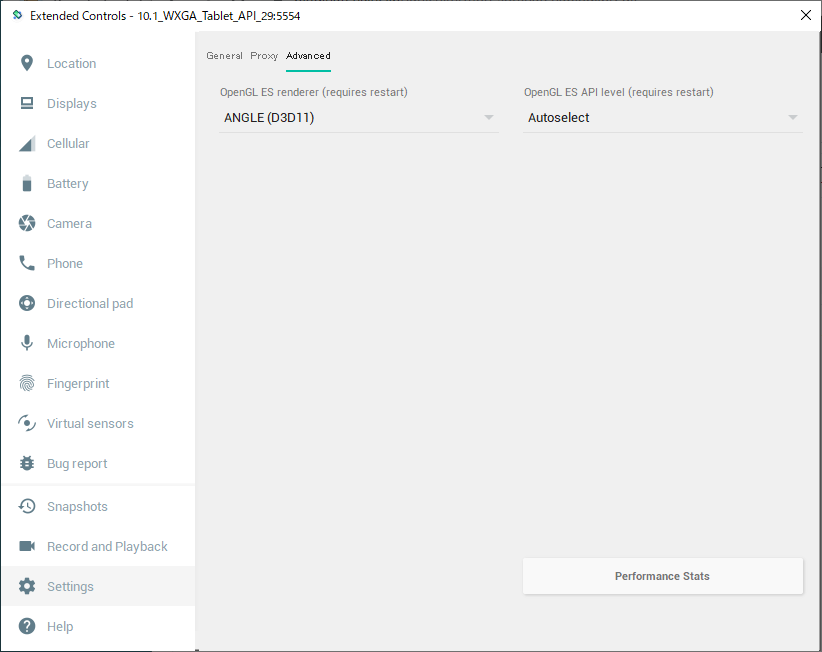822x652 pixels.
Task: Select the Advanced tab
Action: pos(308,56)
